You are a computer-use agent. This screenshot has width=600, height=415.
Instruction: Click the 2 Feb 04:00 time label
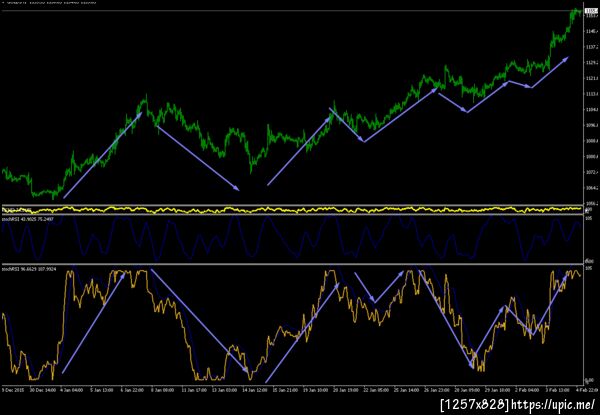pos(528,390)
